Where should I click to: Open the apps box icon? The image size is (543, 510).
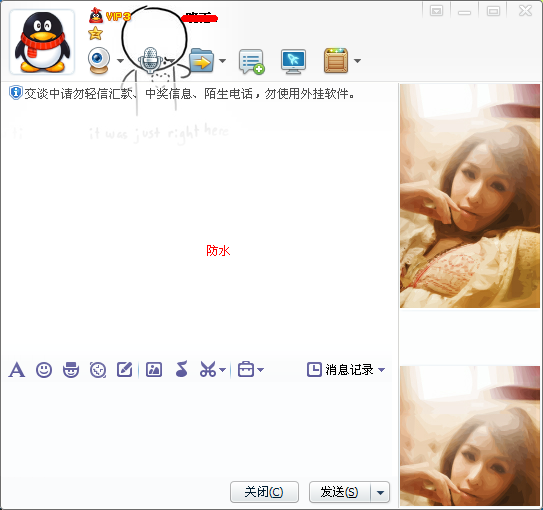click(336, 61)
